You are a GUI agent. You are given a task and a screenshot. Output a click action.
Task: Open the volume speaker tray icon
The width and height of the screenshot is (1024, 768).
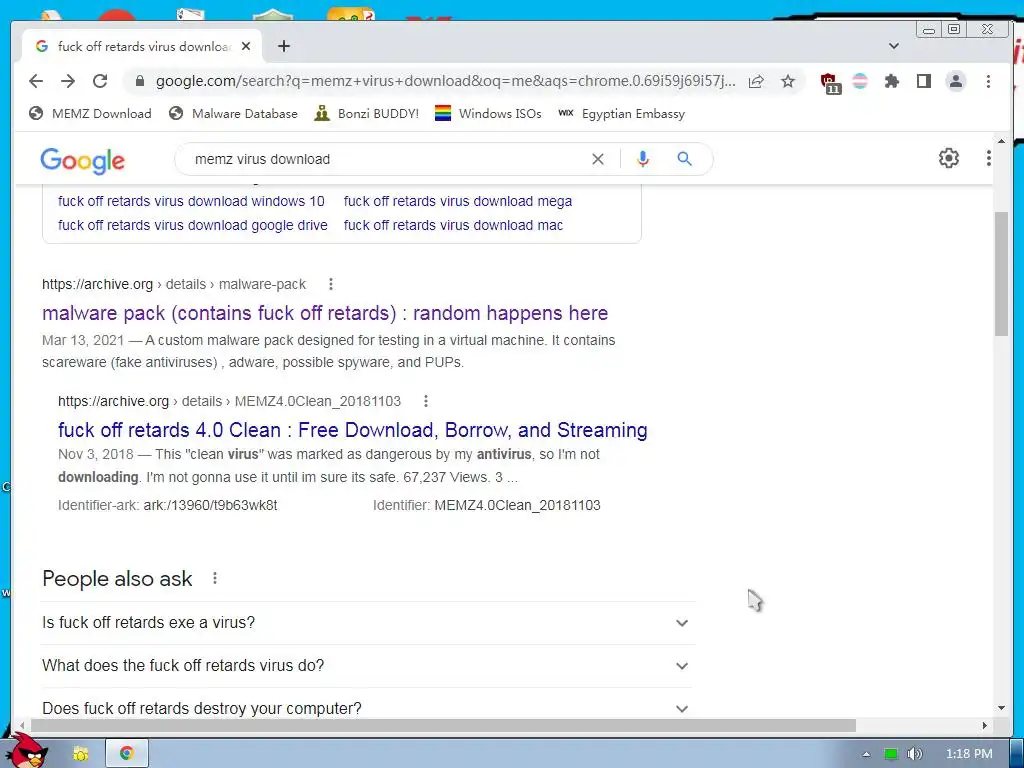pyautogui.click(x=914, y=754)
